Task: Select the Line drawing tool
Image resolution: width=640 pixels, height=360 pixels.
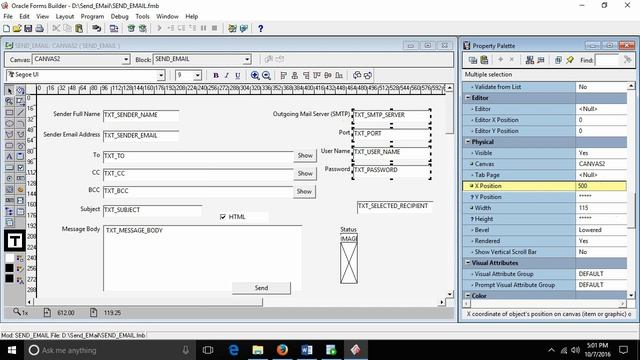Action: point(20,112)
